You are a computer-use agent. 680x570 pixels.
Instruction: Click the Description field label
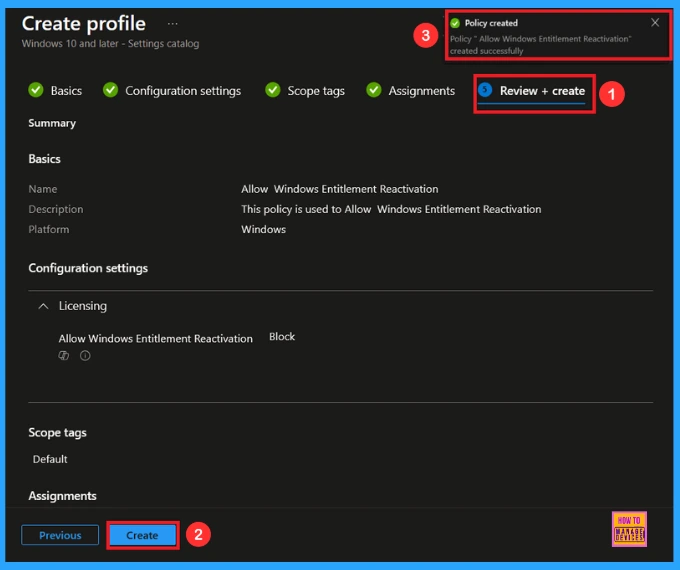click(56, 209)
